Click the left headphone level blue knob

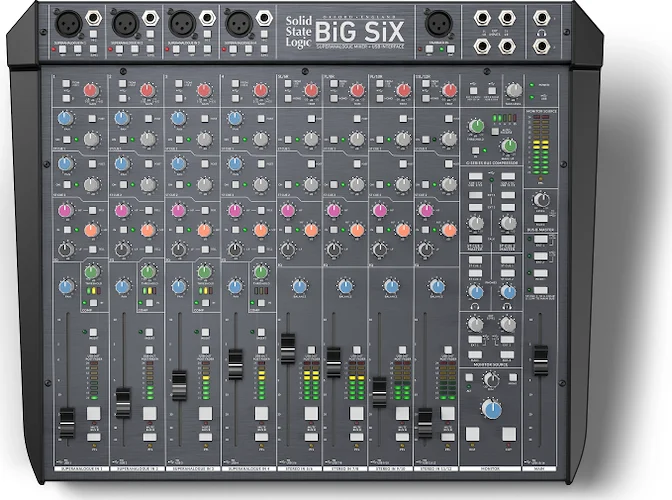476,292
